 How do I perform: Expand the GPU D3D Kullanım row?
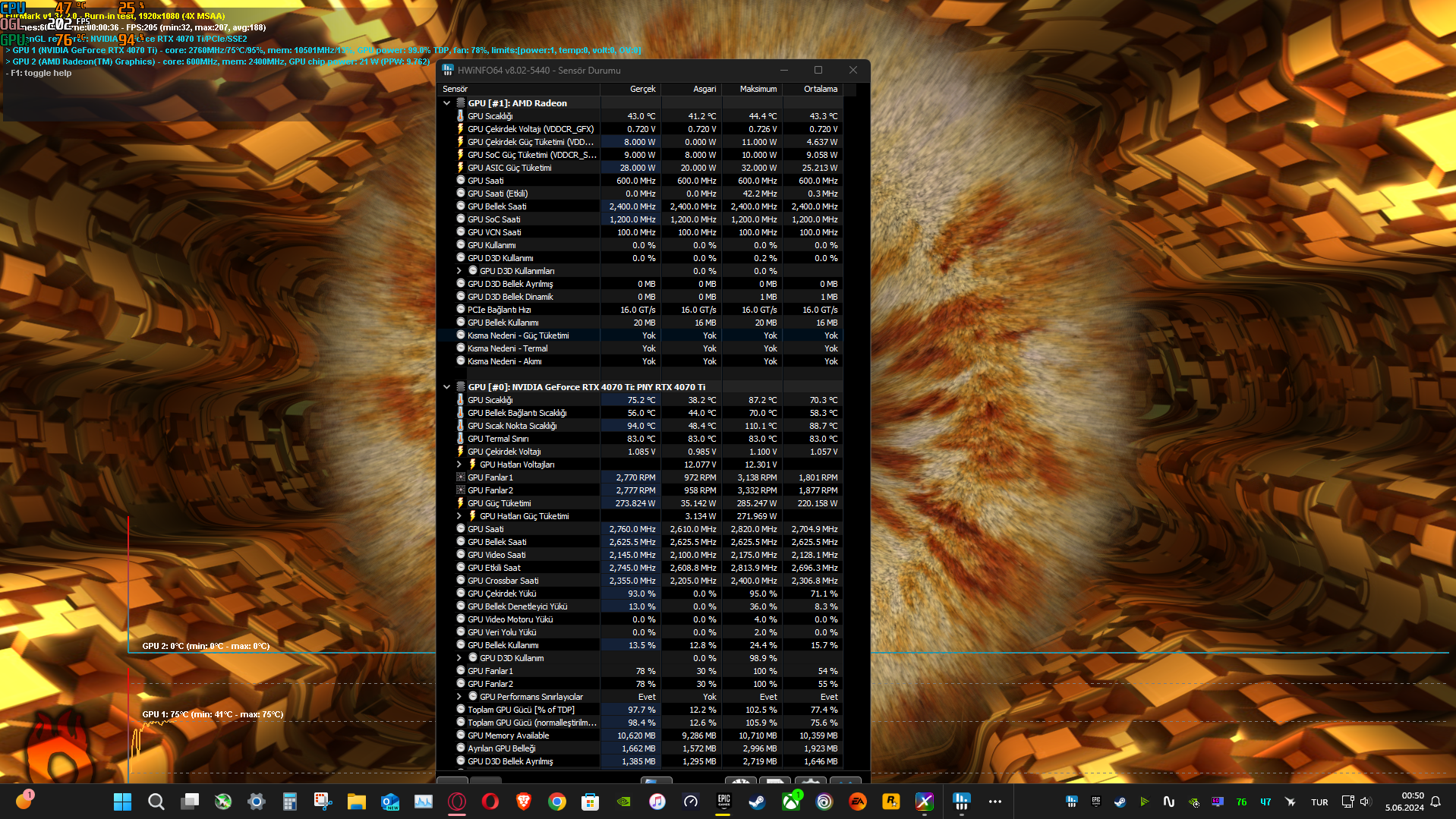pos(459,658)
